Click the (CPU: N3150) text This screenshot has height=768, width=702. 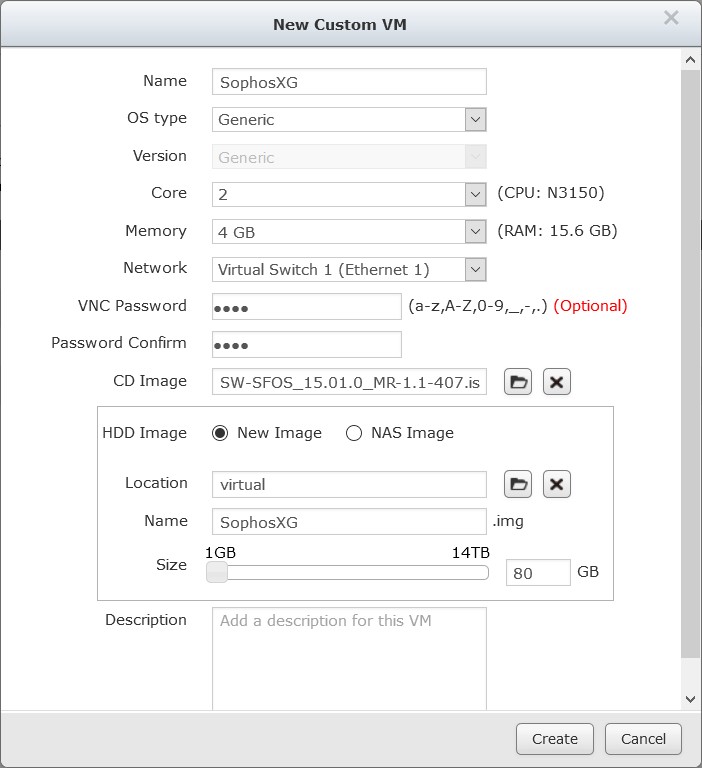pos(551,192)
